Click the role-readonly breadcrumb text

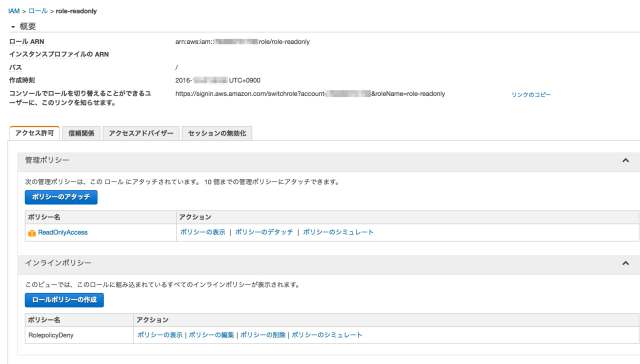coord(76,11)
